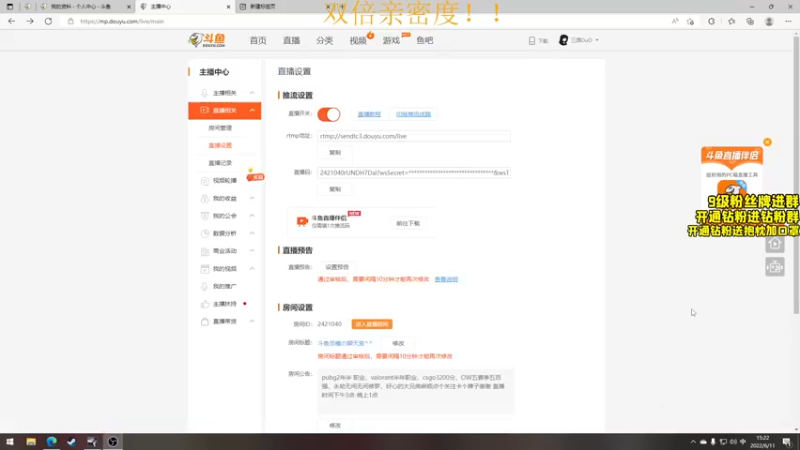Screen dimensions: 800x450
Task: Click the 商业活动 icon in the sidebar
Action: pos(205,251)
